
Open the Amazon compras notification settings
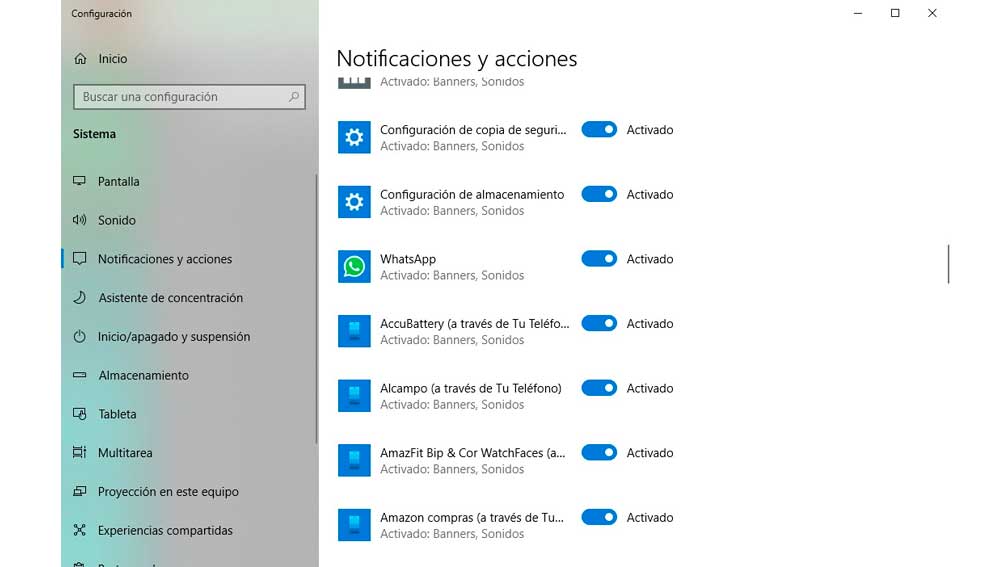coord(471,518)
